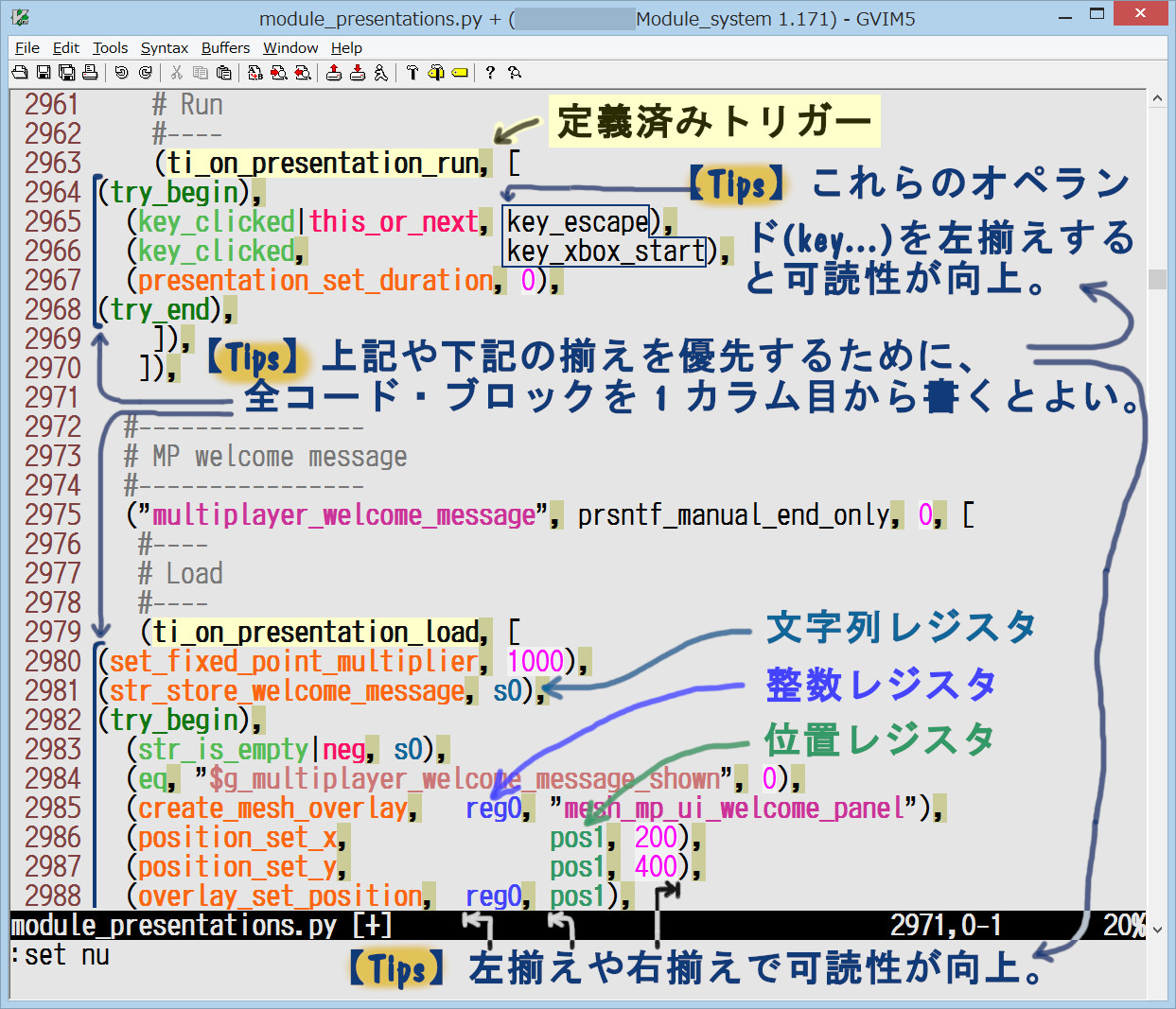Save the current file using the floppy disk icon
The image size is (1176, 1009).
tap(44, 73)
